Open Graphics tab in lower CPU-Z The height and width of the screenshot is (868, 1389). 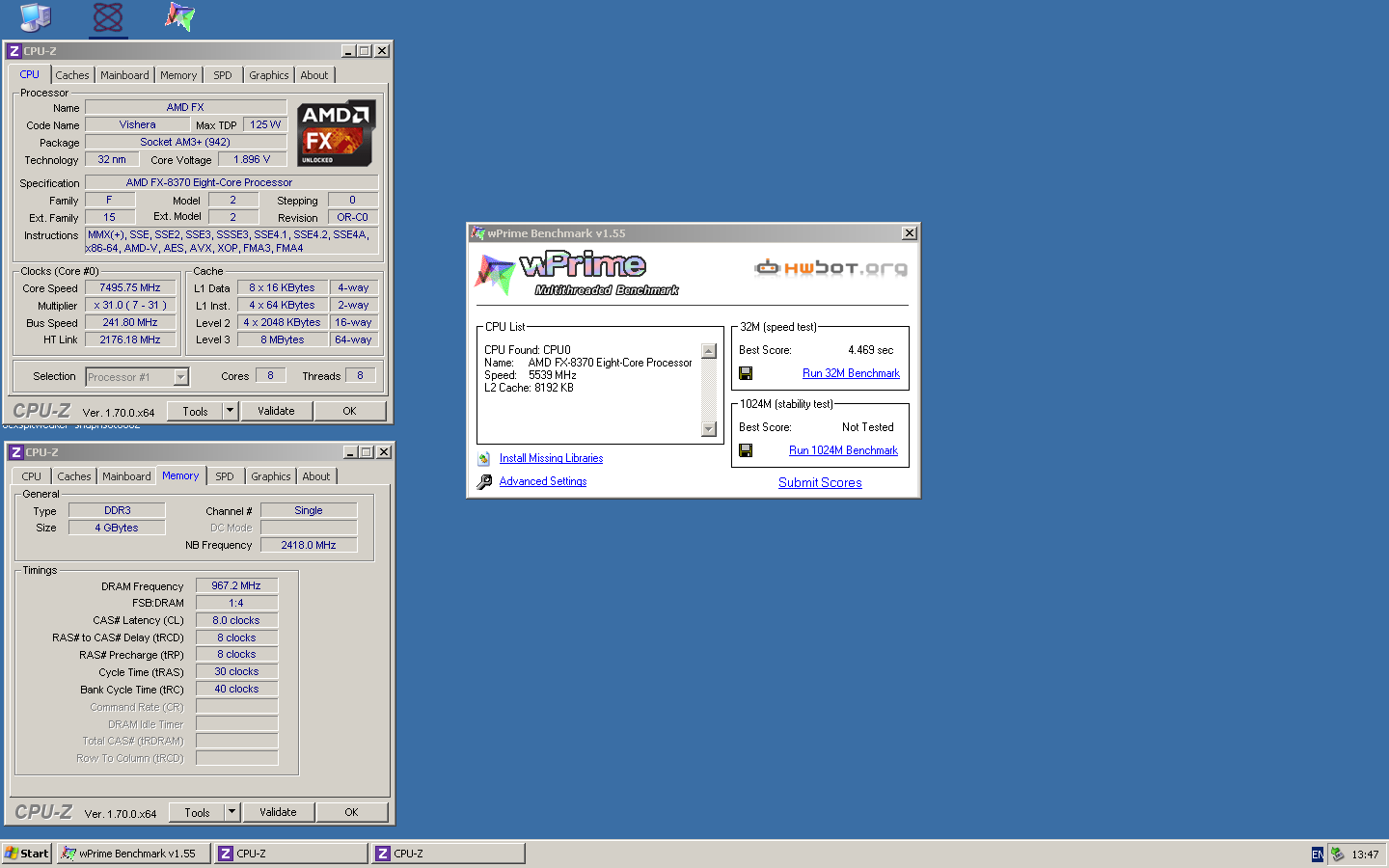[271, 476]
